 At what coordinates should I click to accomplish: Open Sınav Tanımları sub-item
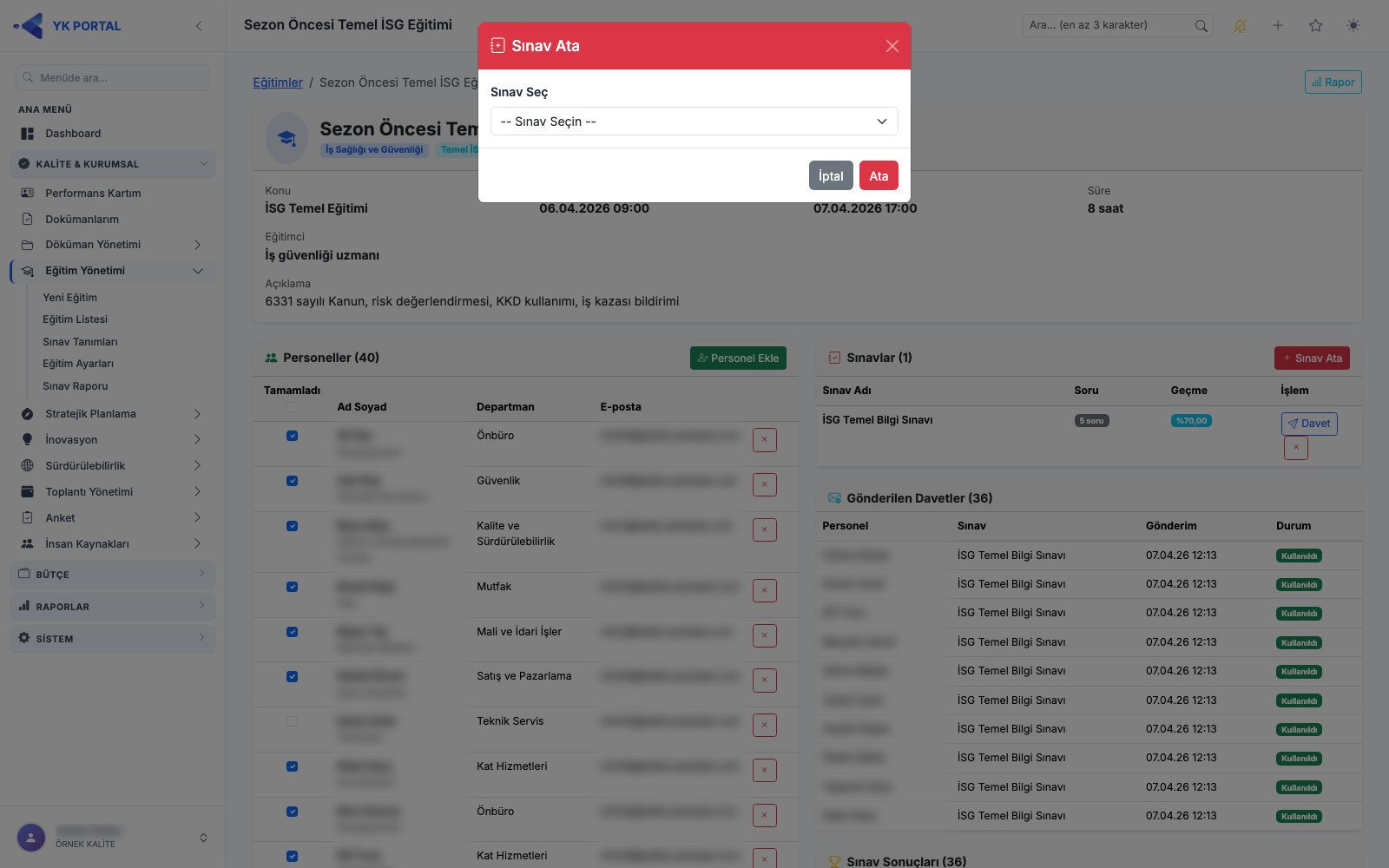[80, 342]
